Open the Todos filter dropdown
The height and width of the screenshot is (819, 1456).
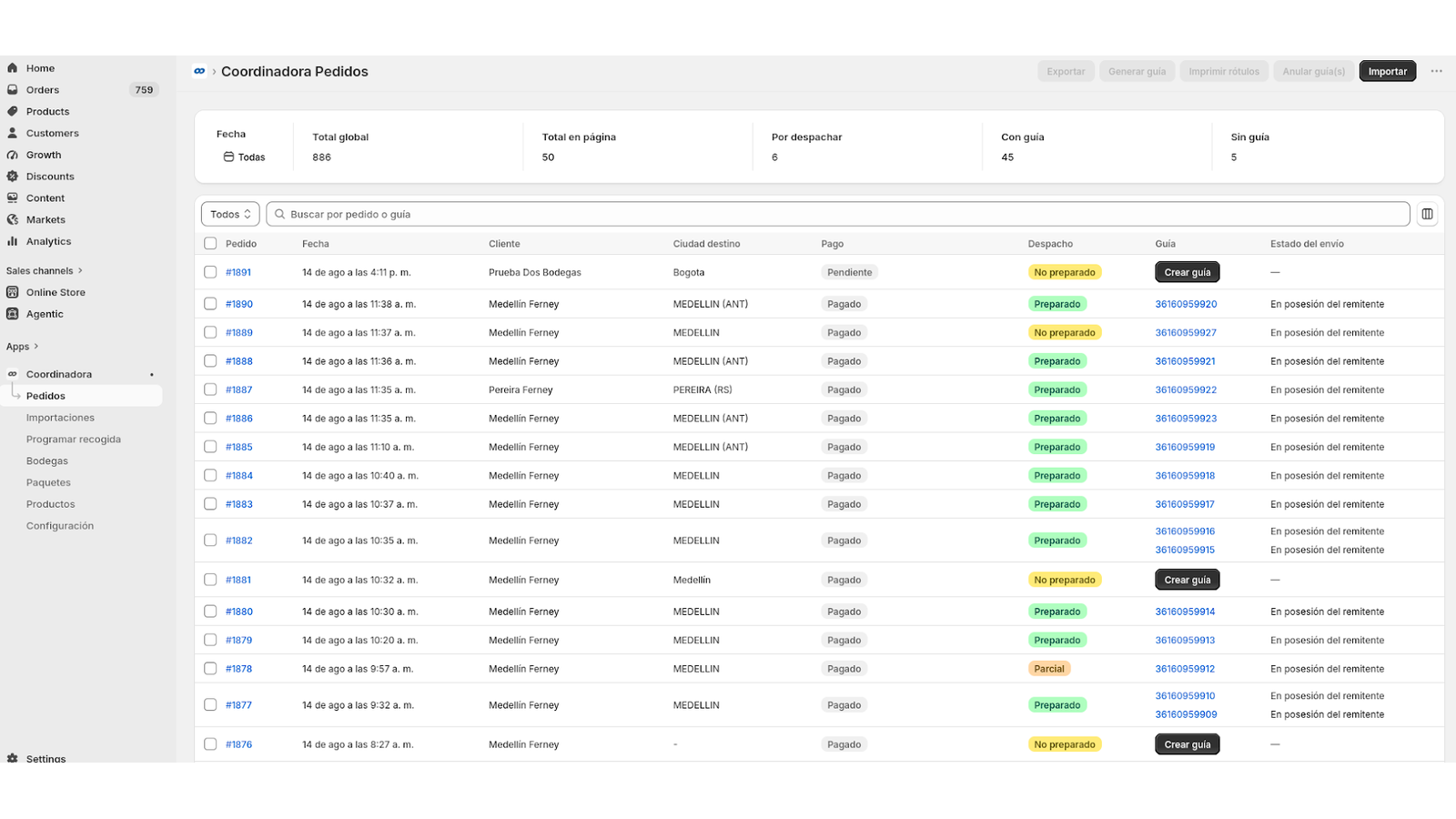pos(230,214)
